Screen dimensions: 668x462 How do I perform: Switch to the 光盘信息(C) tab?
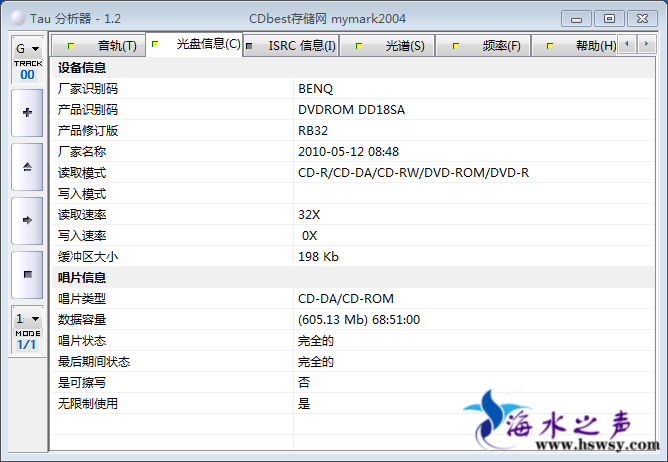[x=194, y=44]
